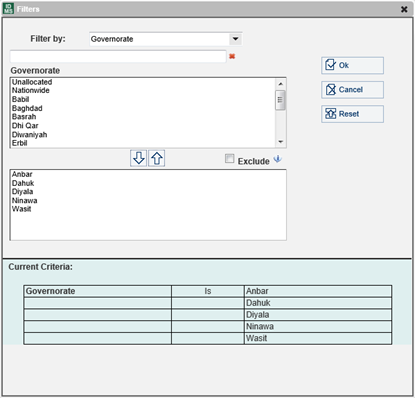This screenshot has width=415, height=398.
Task: Confirm filters with the Ok button
Action: pos(352,65)
